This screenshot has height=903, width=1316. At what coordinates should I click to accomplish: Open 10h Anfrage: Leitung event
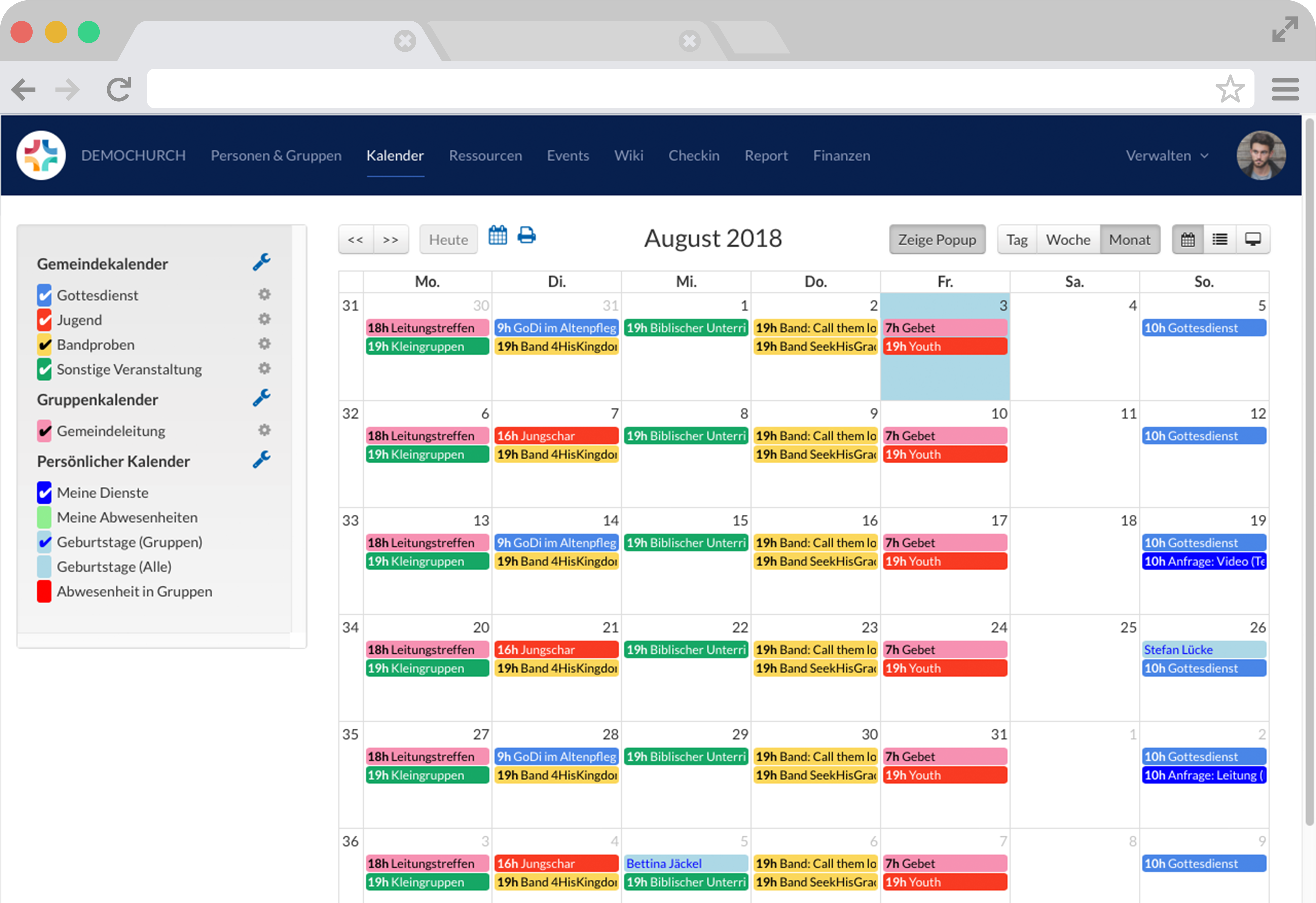tap(1204, 776)
